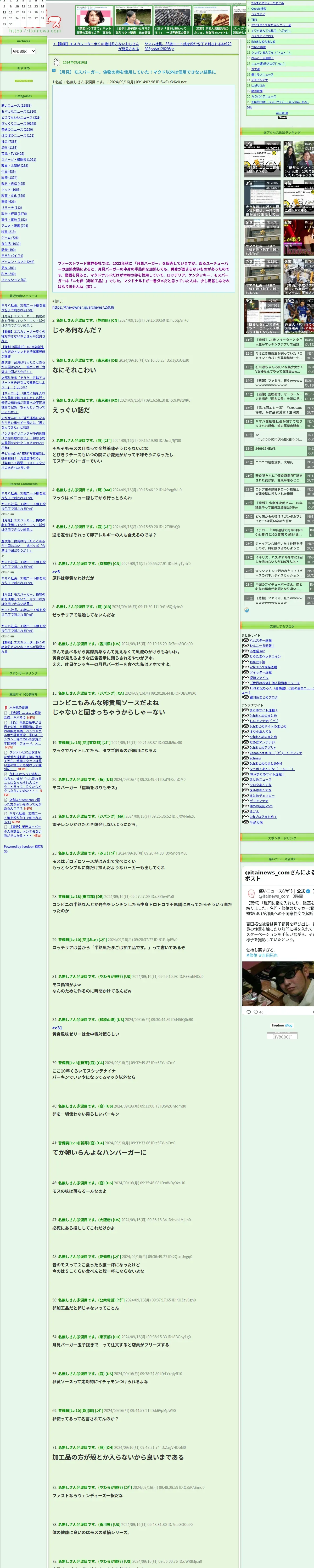Click the blue category icon beside the article title
314x1568 pixels.
(54, 70)
